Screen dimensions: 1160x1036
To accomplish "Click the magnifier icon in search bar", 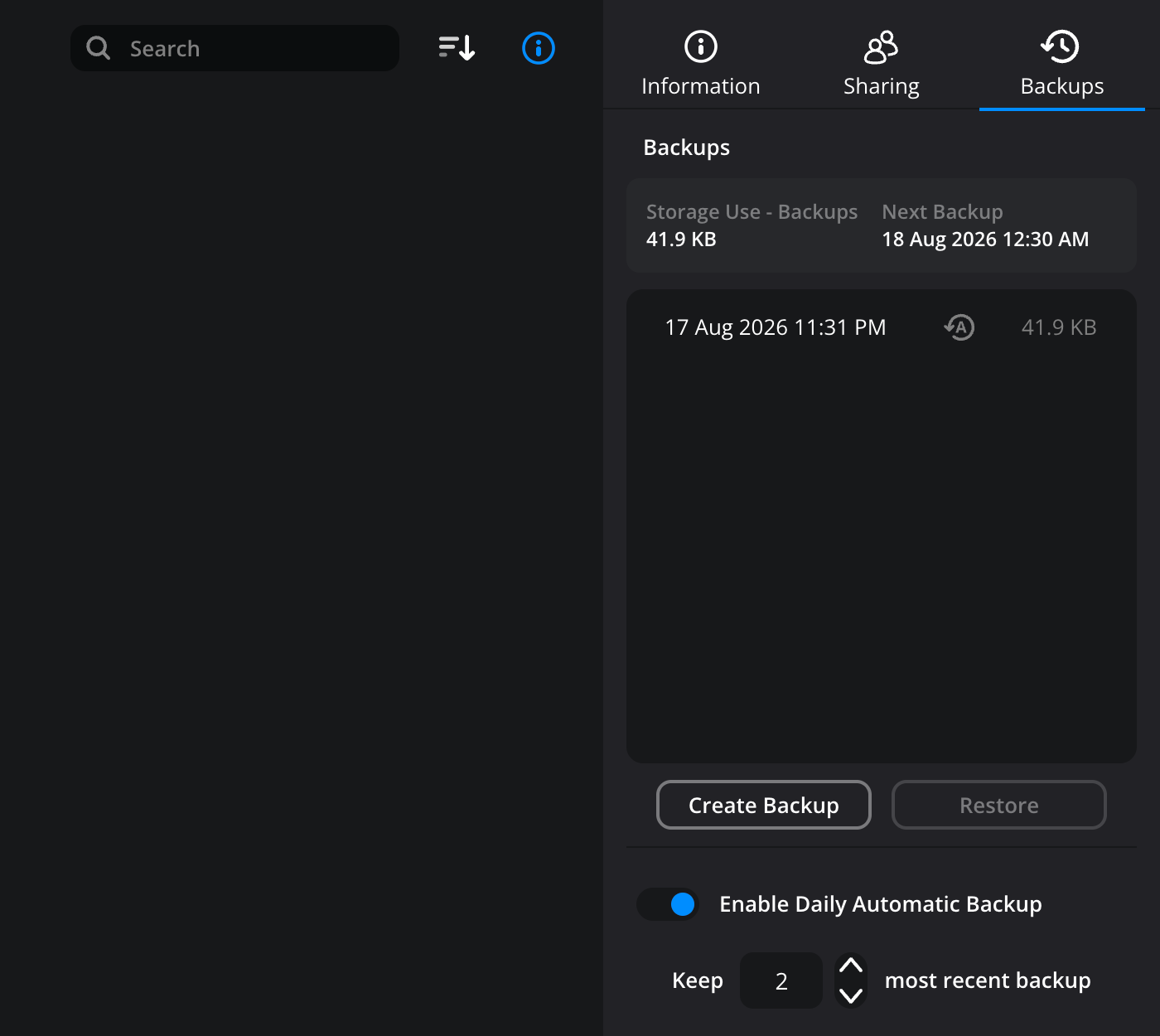I will click(x=98, y=48).
